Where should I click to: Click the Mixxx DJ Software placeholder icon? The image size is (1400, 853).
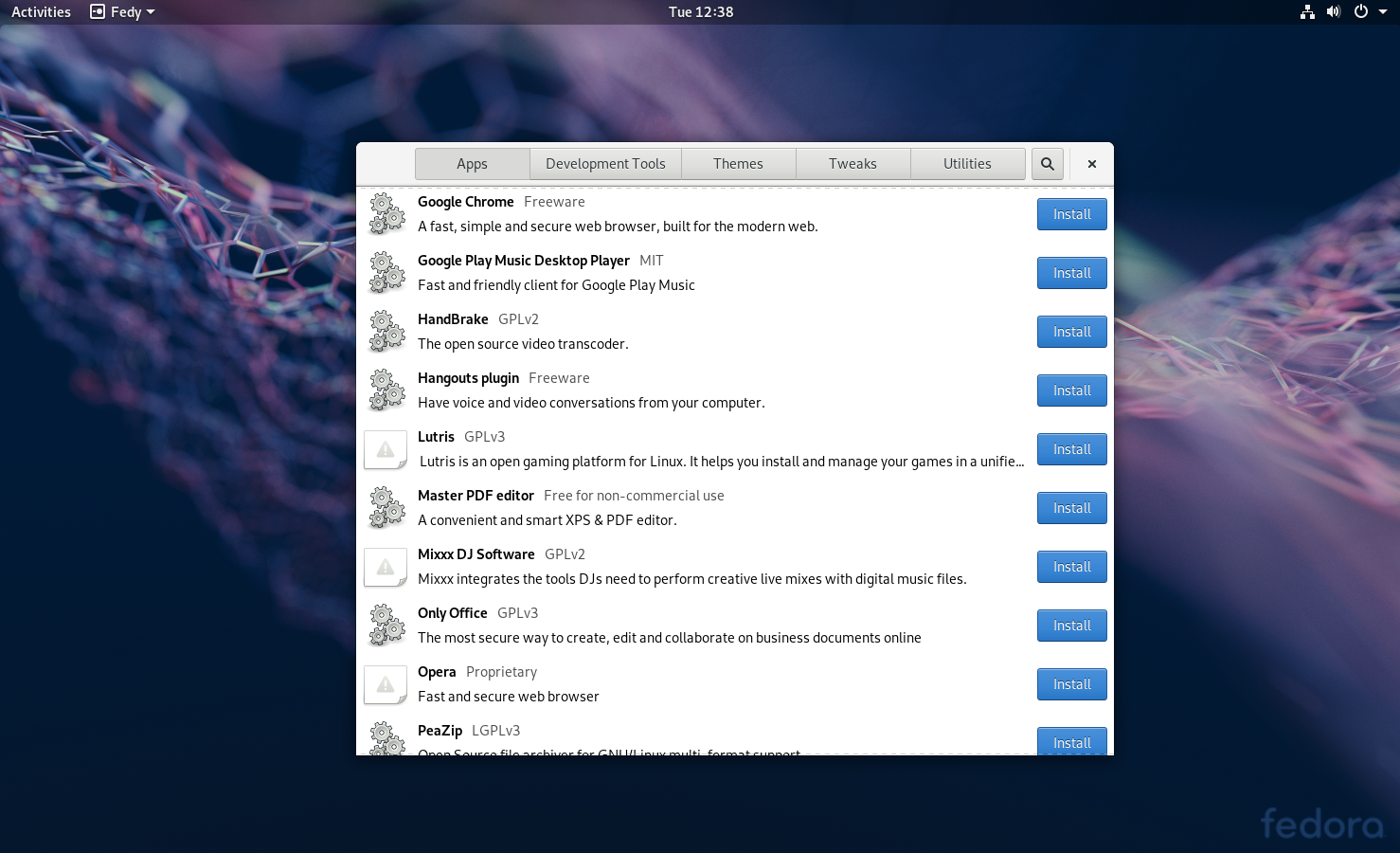(x=386, y=567)
